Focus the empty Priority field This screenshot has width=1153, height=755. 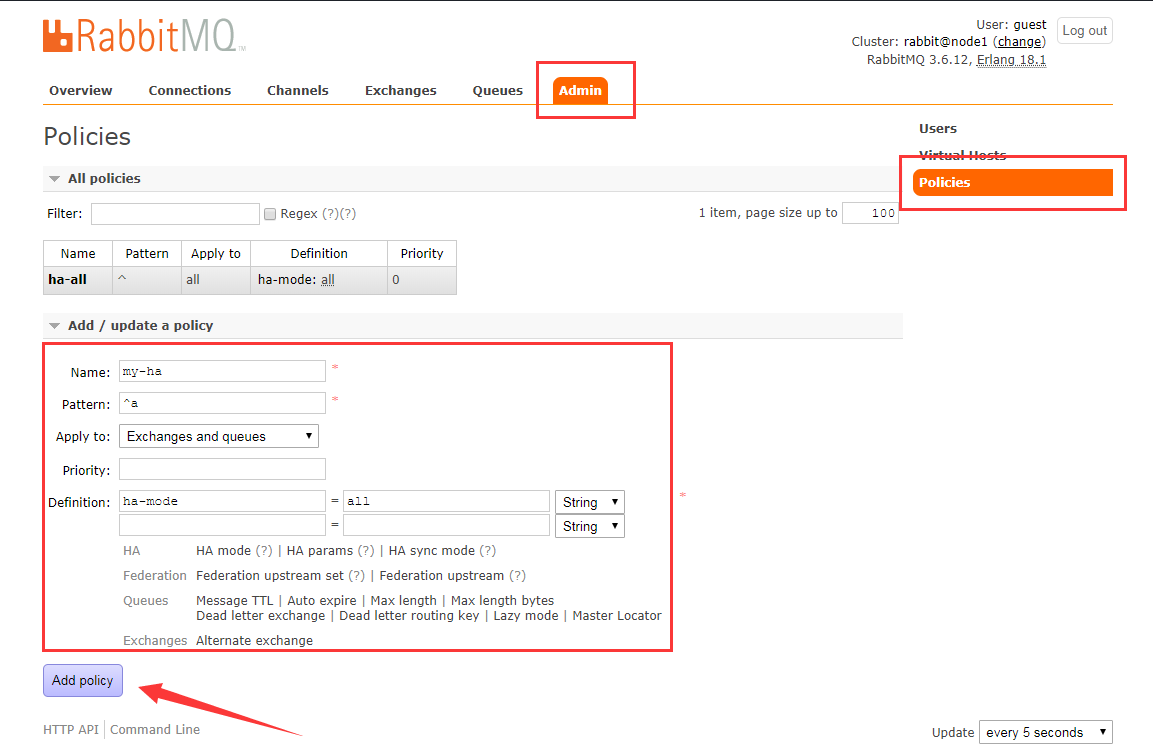pyautogui.click(x=222, y=469)
